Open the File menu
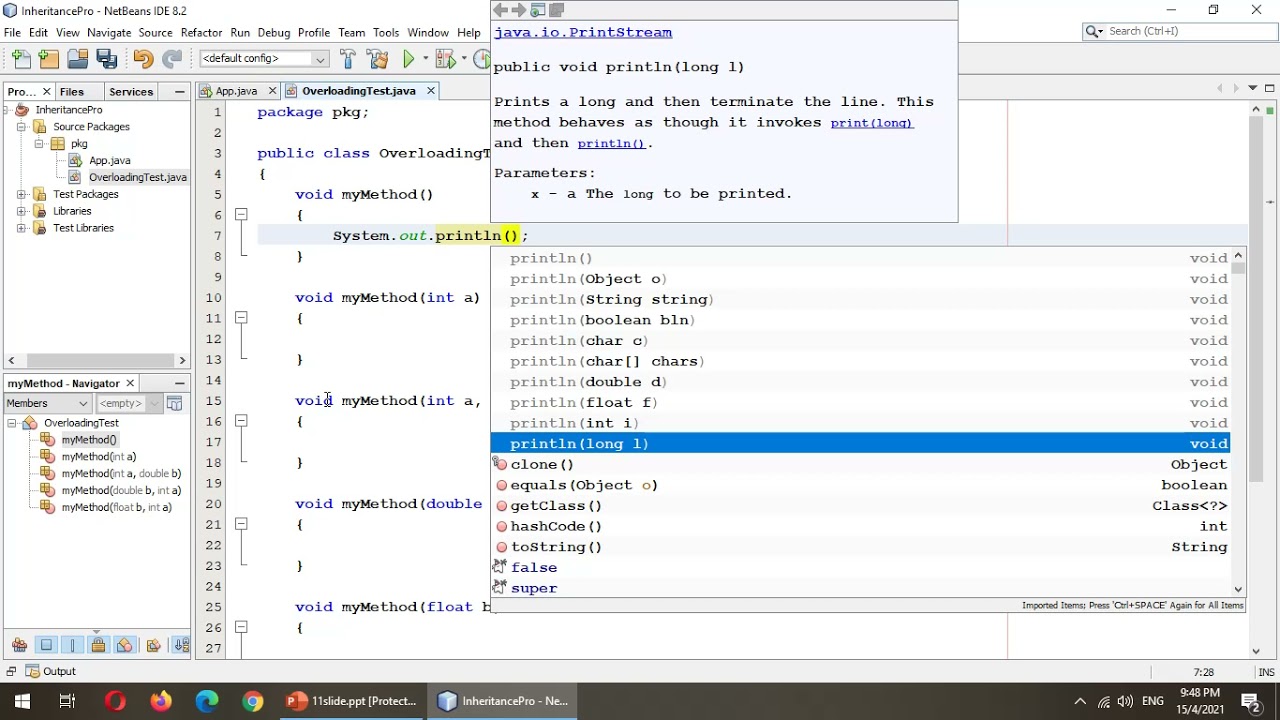 coord(12,32)
